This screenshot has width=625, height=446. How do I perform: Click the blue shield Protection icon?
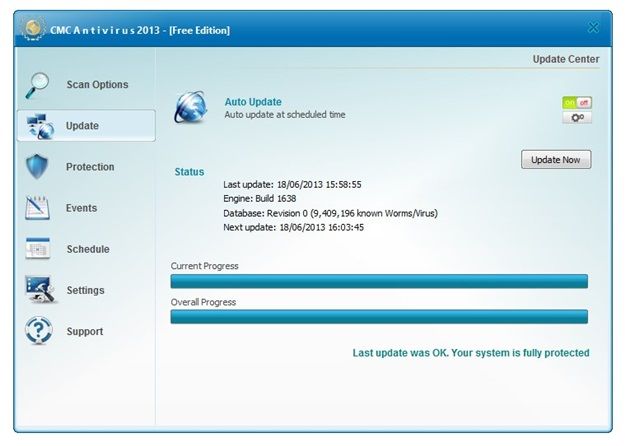37,167
